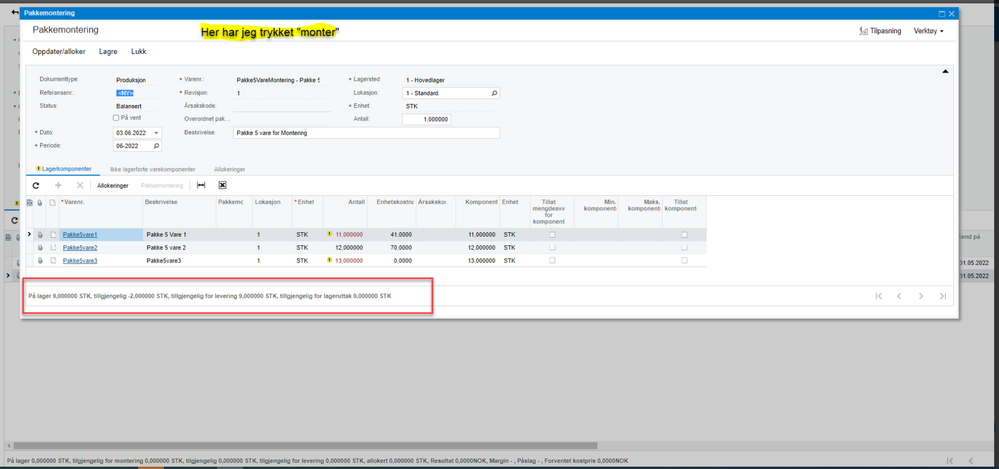Screen dimensions: 999x469
Task: Toggle Tillat mengdeavvik checkbox for Pakke5vare1
Action: click(552, 234)
